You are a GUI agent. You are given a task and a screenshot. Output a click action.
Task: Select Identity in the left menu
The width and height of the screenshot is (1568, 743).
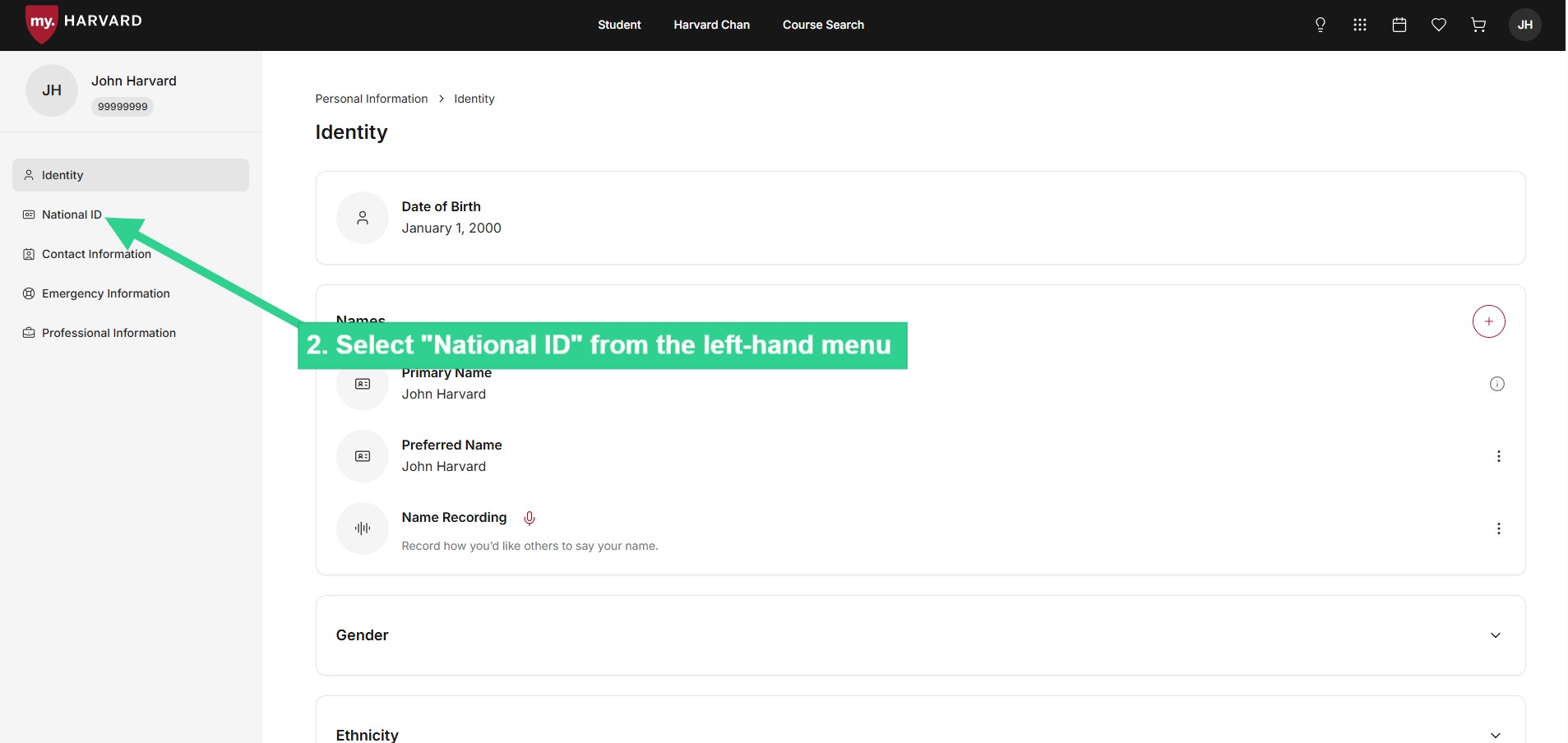131,175
